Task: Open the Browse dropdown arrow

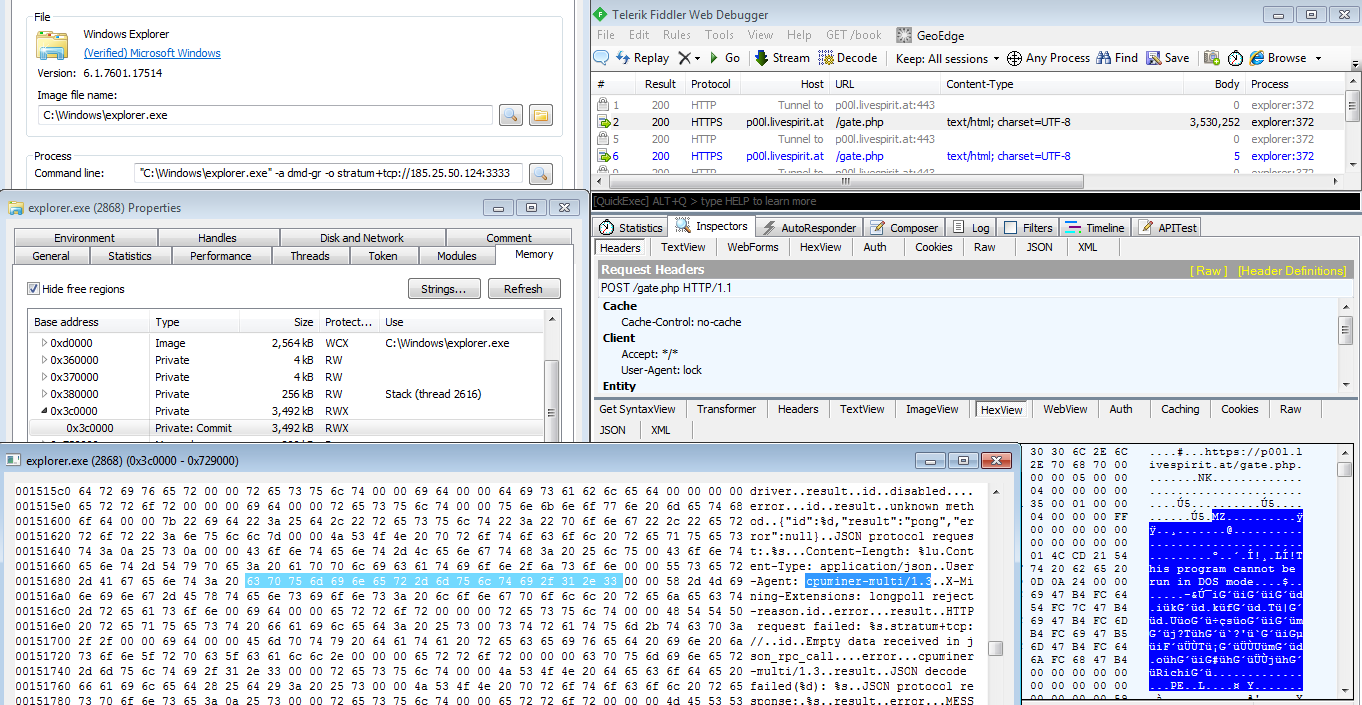Action: click(x=1318, y=58)
